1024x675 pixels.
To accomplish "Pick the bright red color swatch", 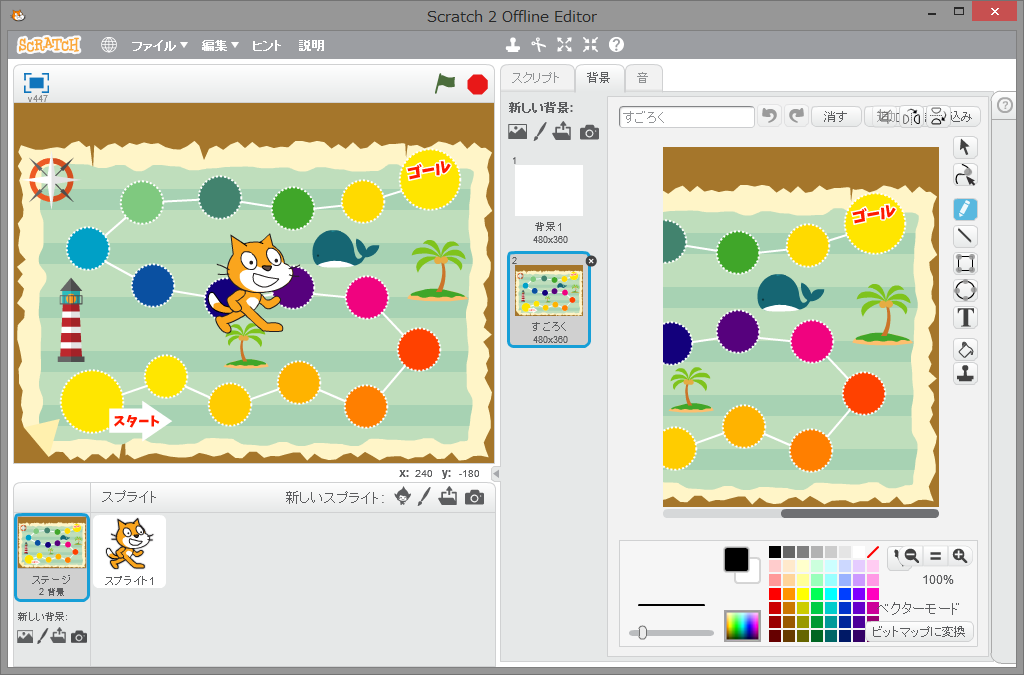I will [x=775, y=594].
